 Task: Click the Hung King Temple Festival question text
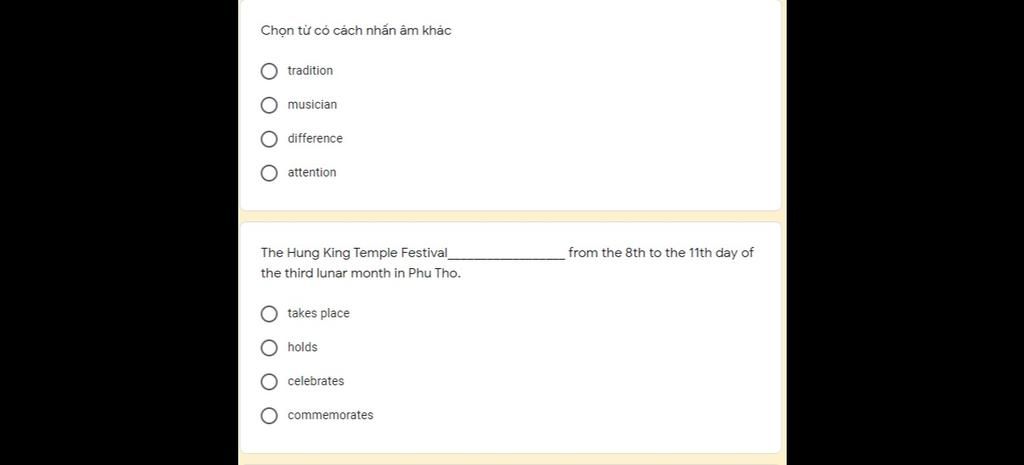(x=507, y=263)
